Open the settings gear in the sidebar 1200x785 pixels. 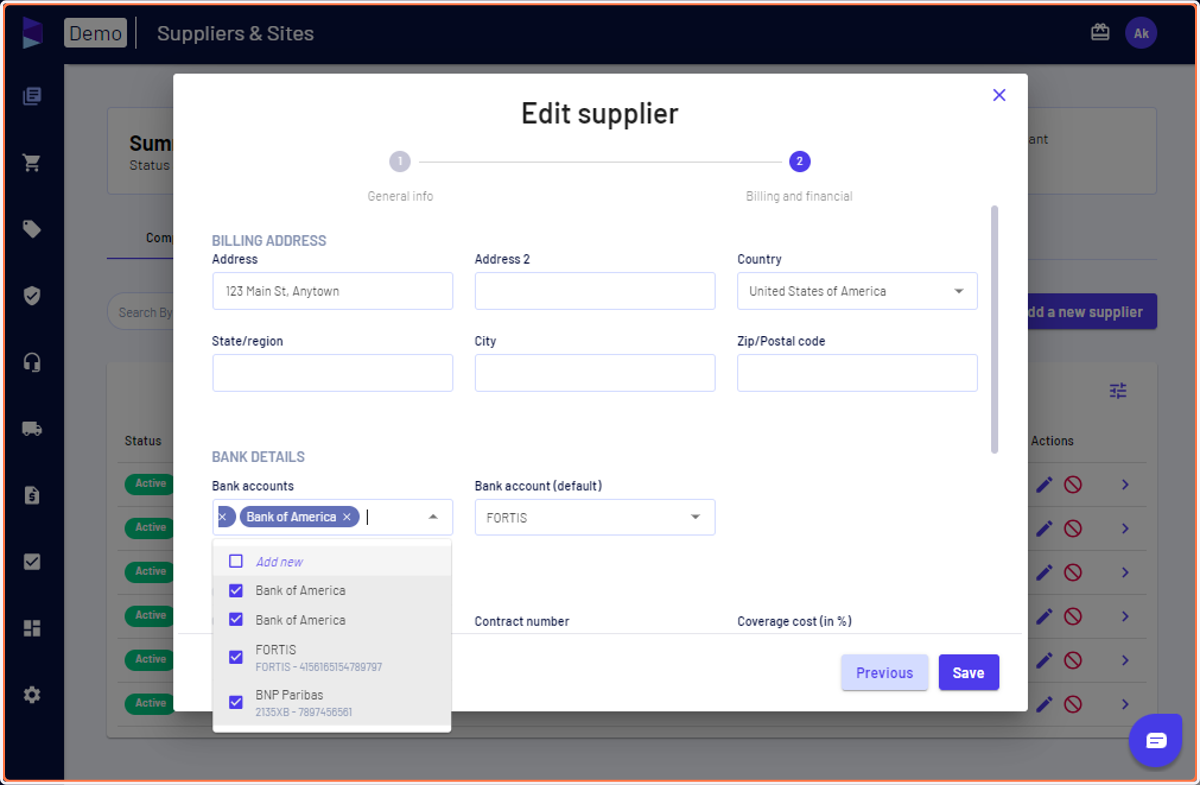tap(32, 695)
